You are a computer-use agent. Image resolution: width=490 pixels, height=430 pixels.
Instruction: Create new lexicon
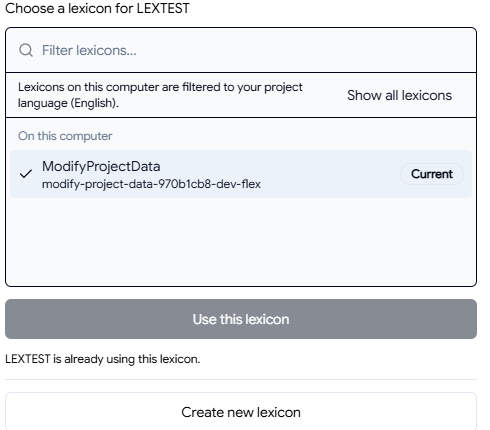tap(241, 412)
